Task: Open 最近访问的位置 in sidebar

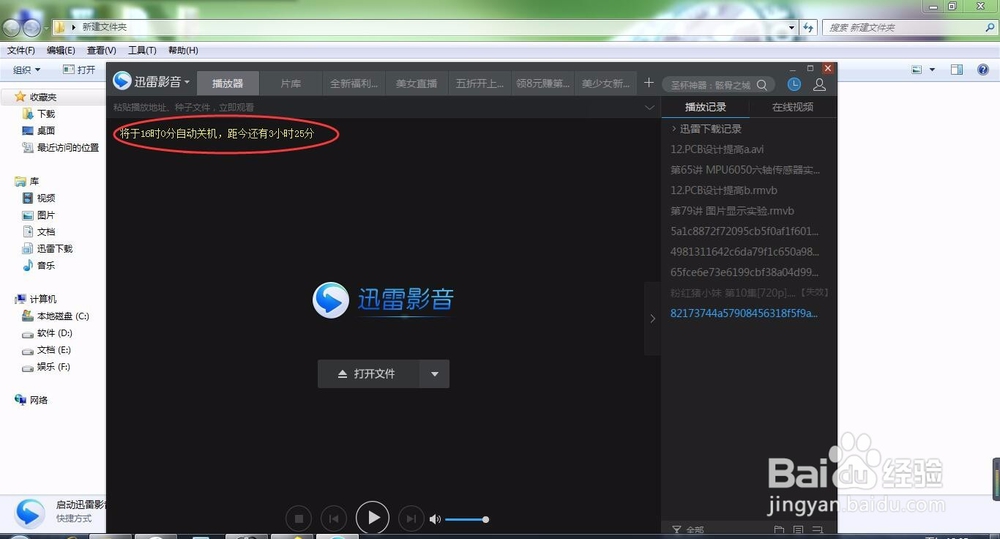Action: [61, 147]
